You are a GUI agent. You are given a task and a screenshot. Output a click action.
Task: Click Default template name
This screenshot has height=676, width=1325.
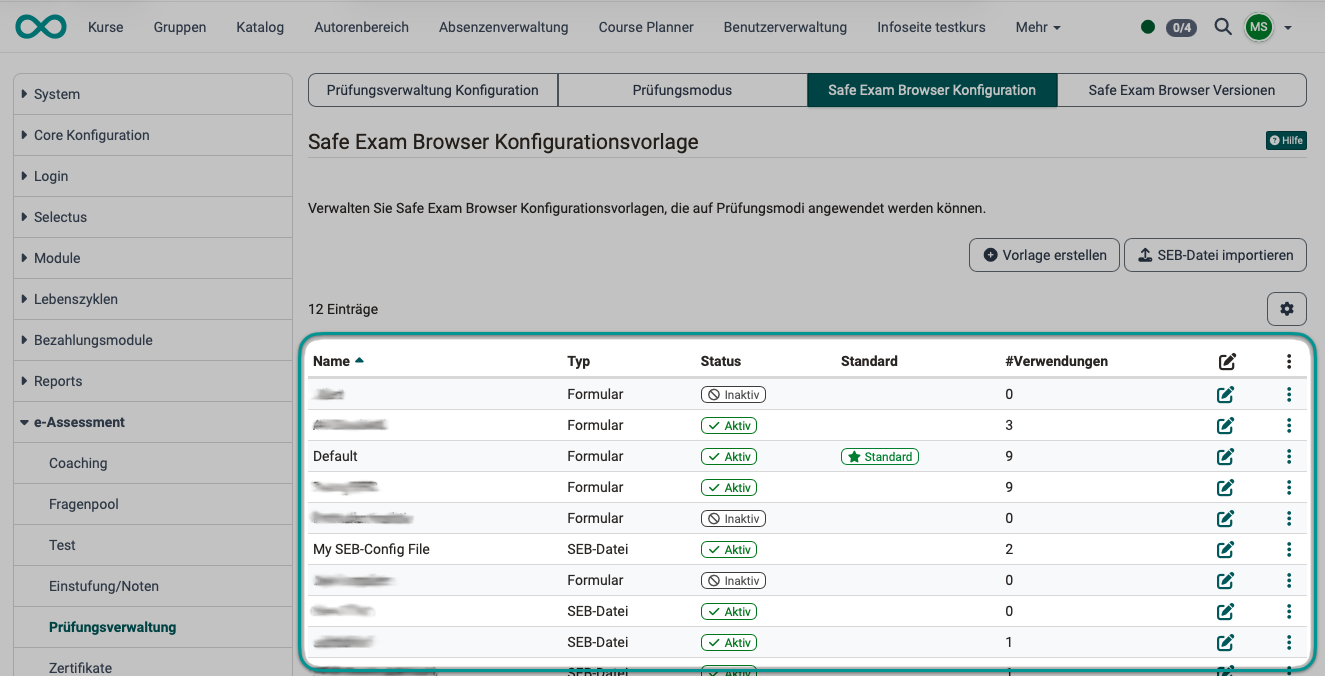click(335, 456)
